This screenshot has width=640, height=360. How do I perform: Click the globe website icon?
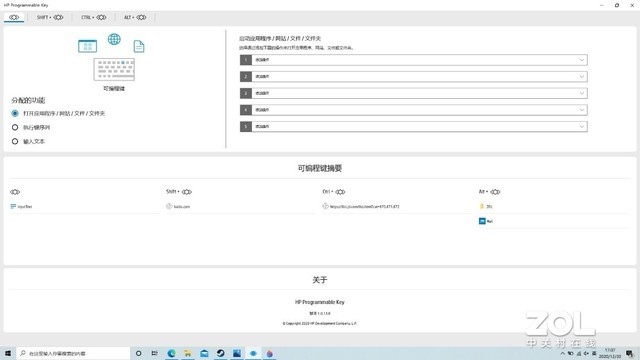click(x=114, y=39)
